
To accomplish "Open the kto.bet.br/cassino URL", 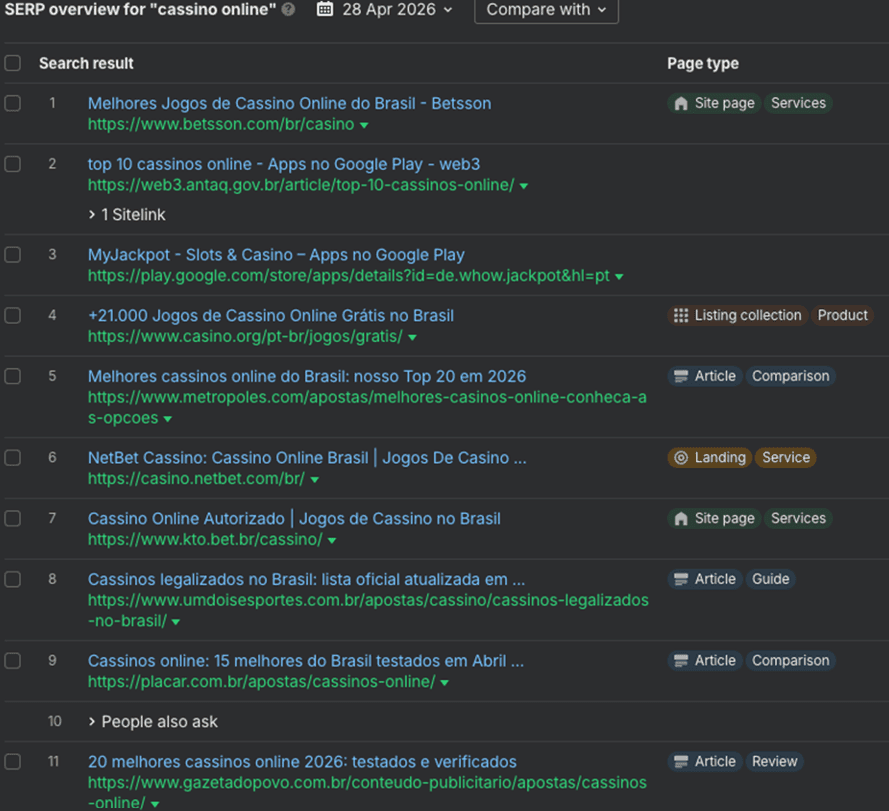I will tap(205, 539).
